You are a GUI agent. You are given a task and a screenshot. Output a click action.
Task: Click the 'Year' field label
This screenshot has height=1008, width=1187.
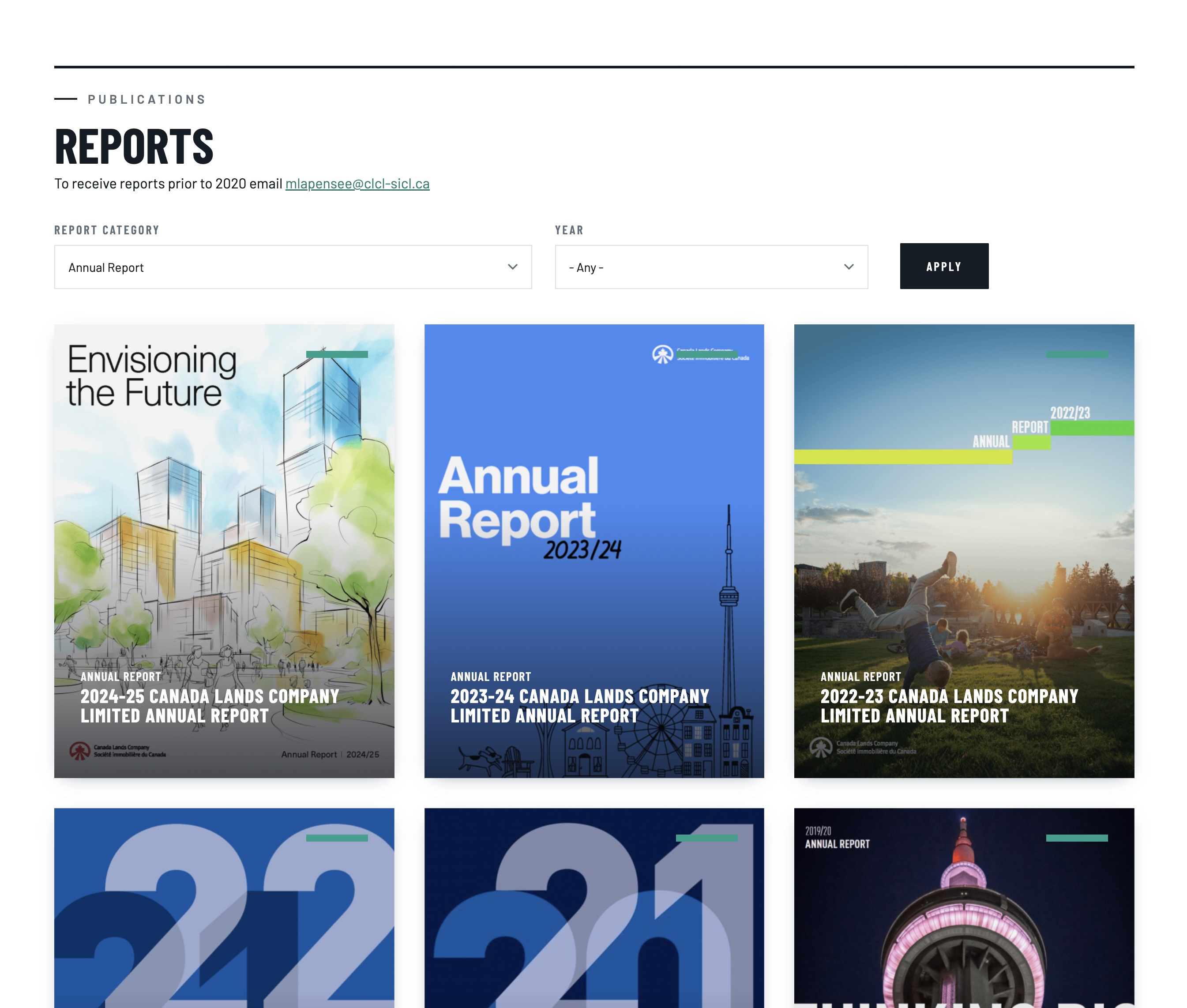(x=569, y=230)
